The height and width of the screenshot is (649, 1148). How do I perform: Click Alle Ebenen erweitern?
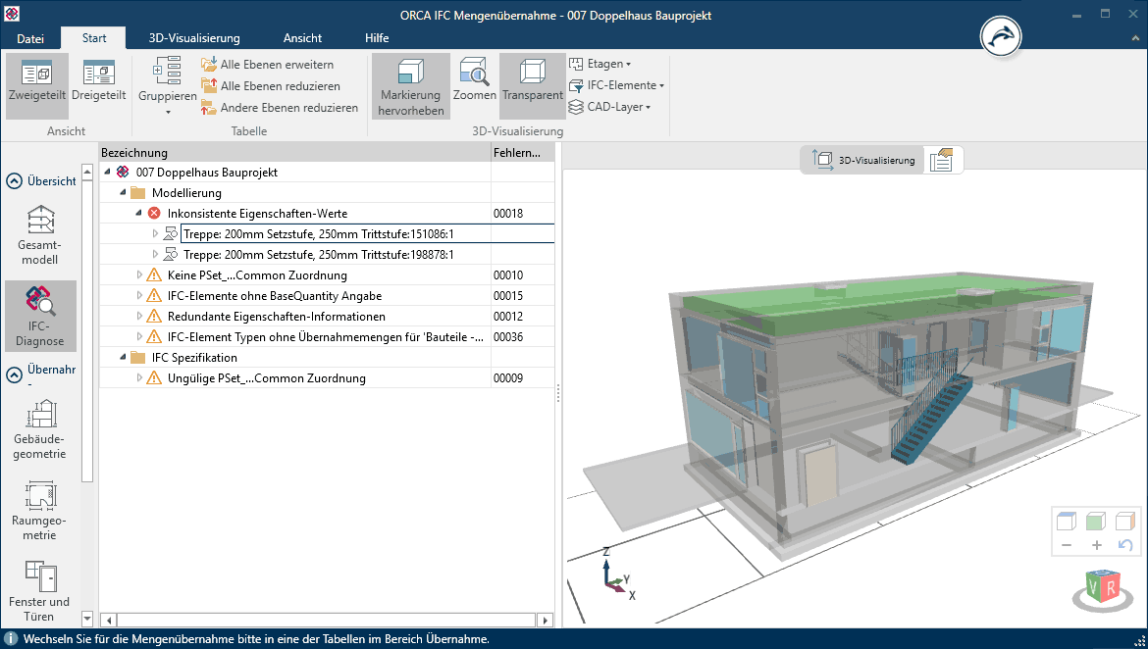click(x=267, y=64)
